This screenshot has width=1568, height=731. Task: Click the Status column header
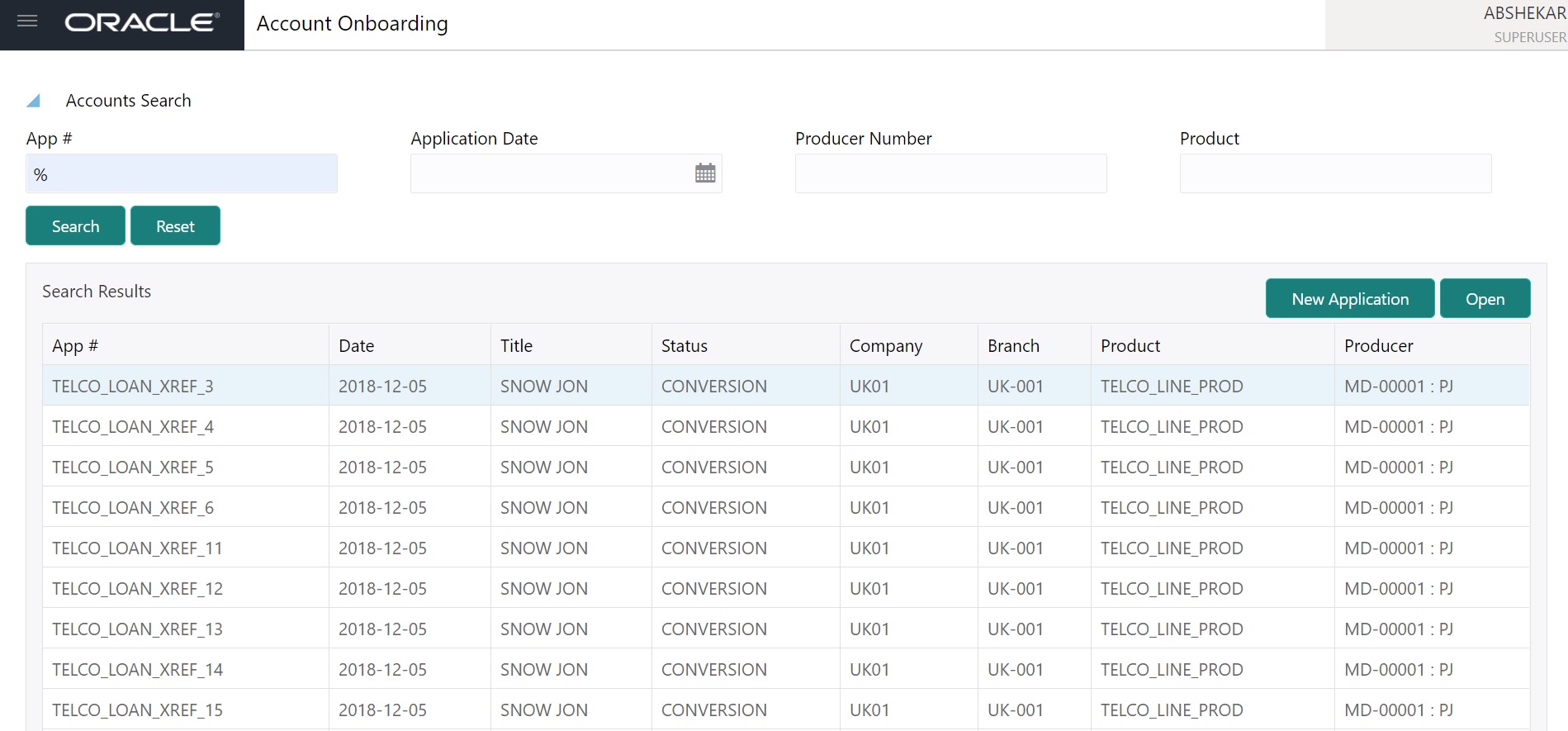685,346
